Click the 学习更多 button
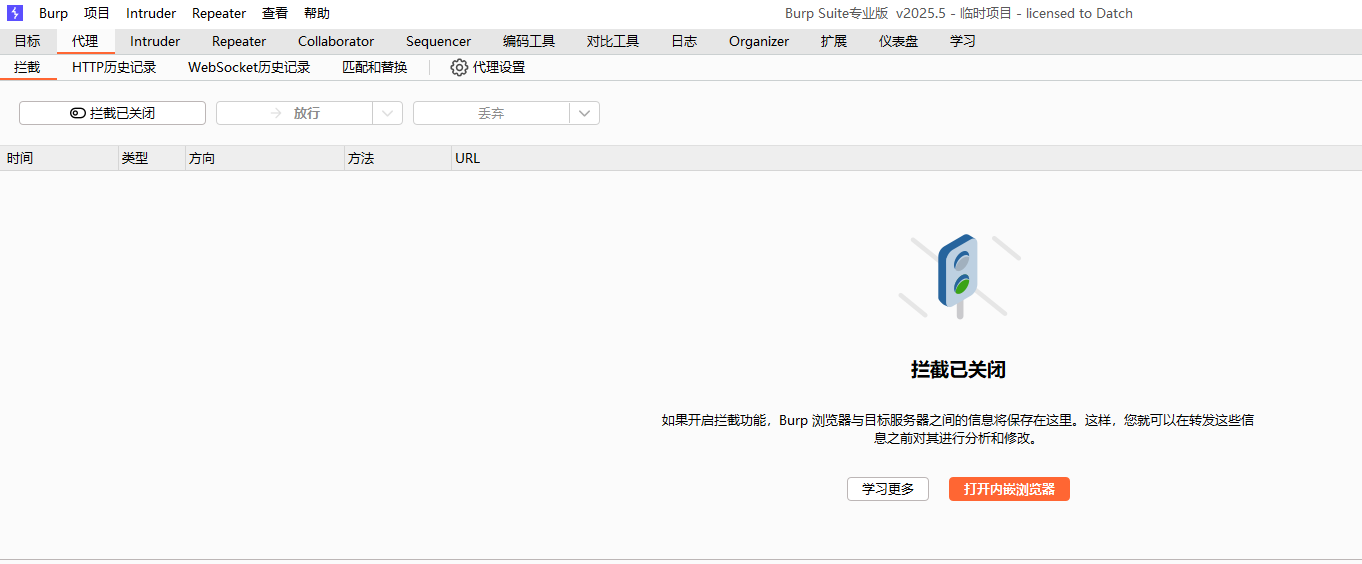Image resolution: width=1362 pixels, height=564 pixels. tap(888, 489)
